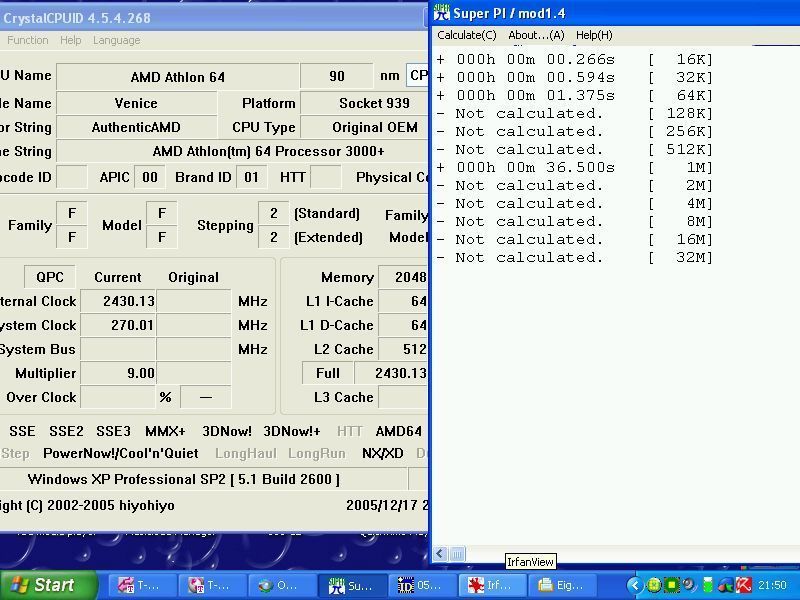Click Windows XP Professional SP2 OS field

pyautogui.click(x=204, y=479)
